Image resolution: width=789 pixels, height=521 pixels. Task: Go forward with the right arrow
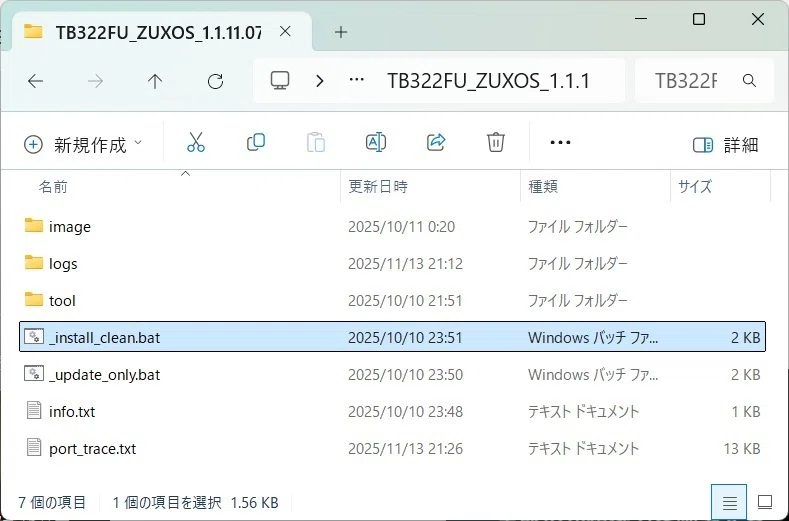(x=95, y=81)
